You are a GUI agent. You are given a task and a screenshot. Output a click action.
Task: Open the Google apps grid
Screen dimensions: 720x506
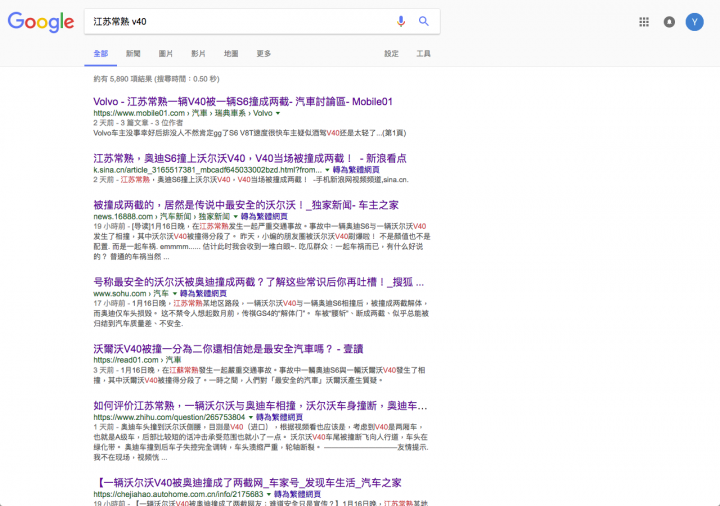(644, 22)
